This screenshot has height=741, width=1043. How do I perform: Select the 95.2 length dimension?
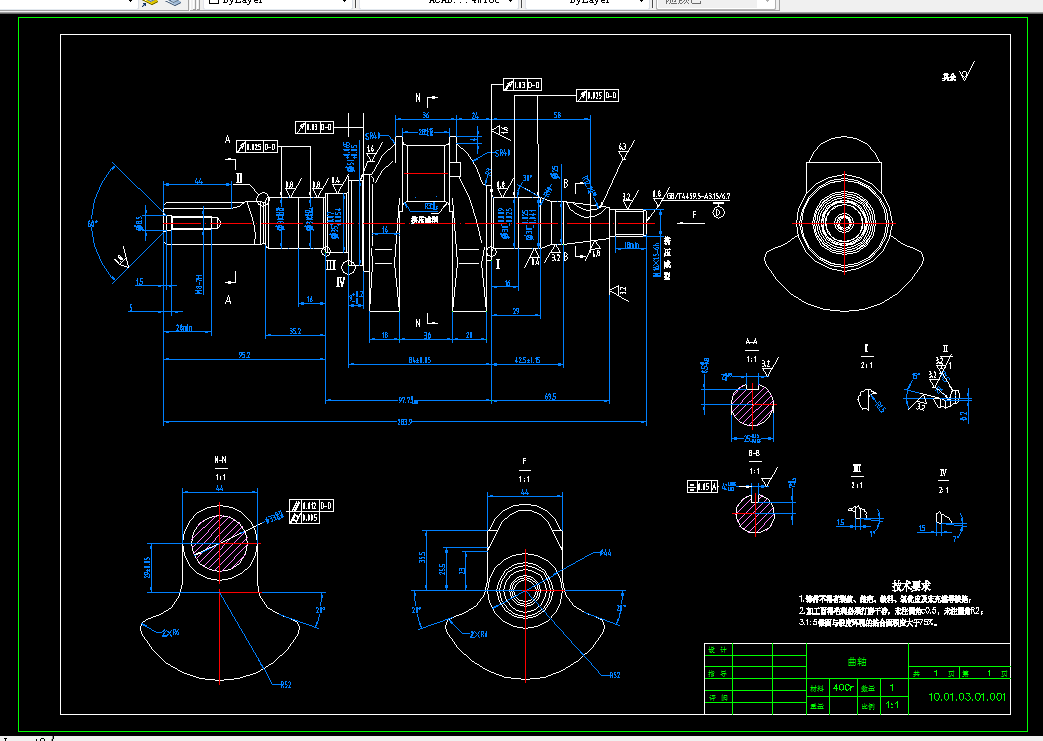pos(244,355)
